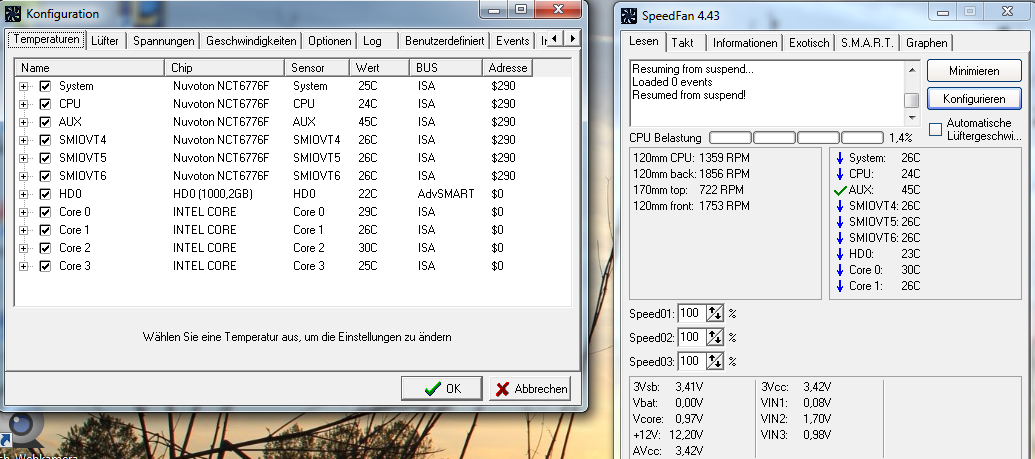Switch to Takt tab in SpeedFan
1035x459 pixels.
[683, 43]
